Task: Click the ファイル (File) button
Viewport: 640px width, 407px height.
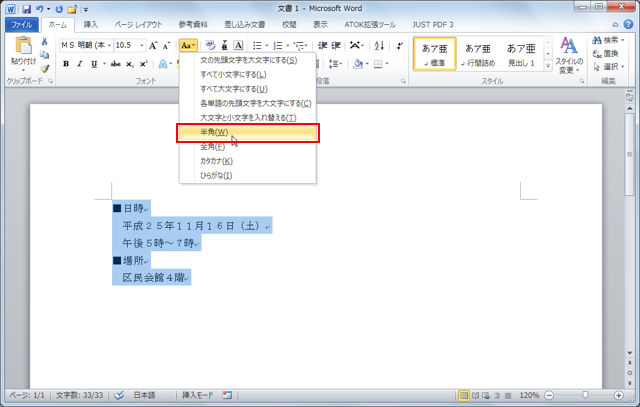Action: tap(22, 23)
